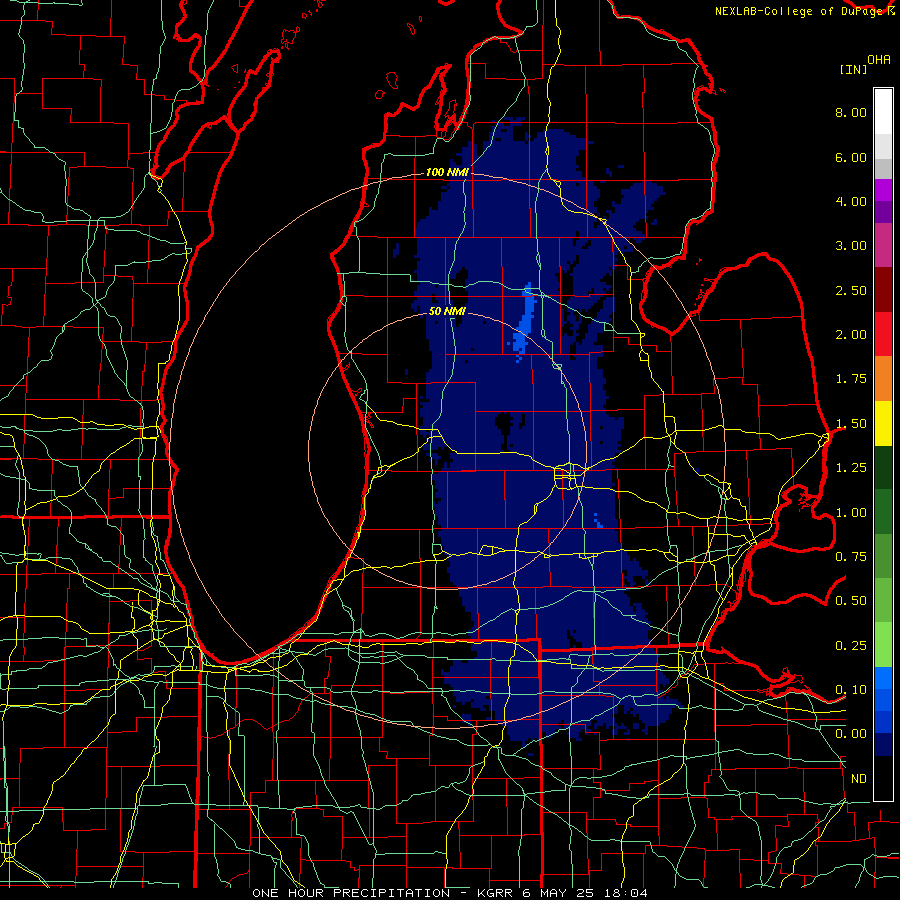The width and height of the screenshot is (900, 900).
Task: Select the 2.50 legend value
Action: [851, 290]
